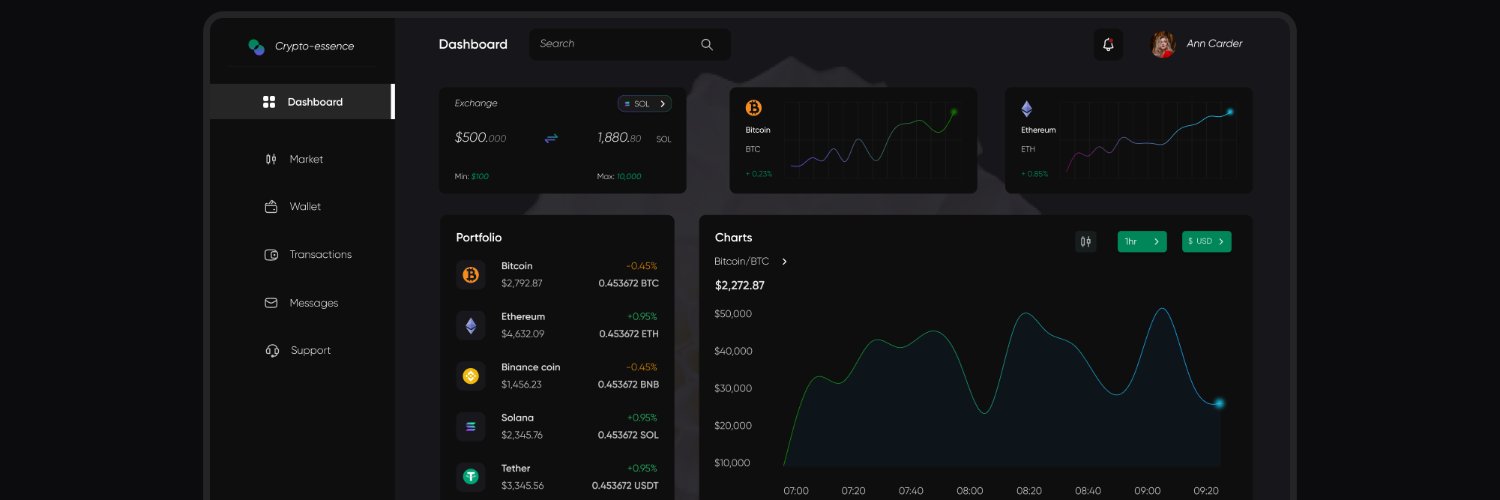This screenshot has height=500, width=1500.
Task: Click the green endpoint on the Bitcoin mini chart
Action: (954, 112)
